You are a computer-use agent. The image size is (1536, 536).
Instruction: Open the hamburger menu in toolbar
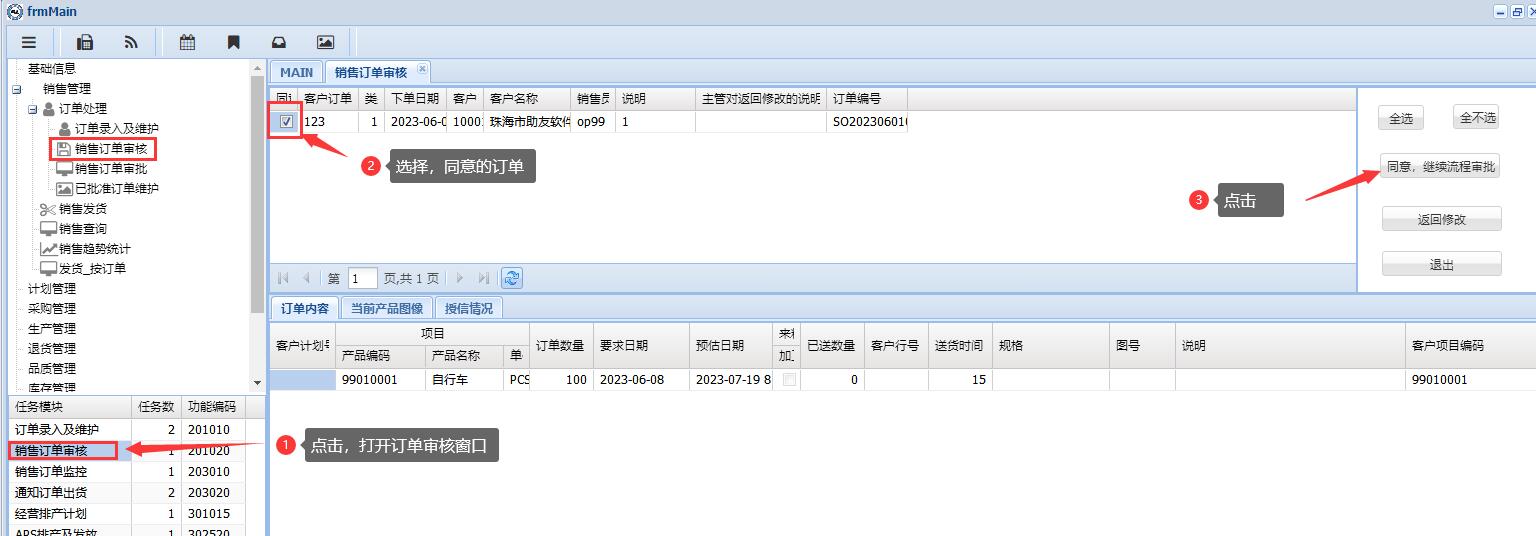click(29, 42)
